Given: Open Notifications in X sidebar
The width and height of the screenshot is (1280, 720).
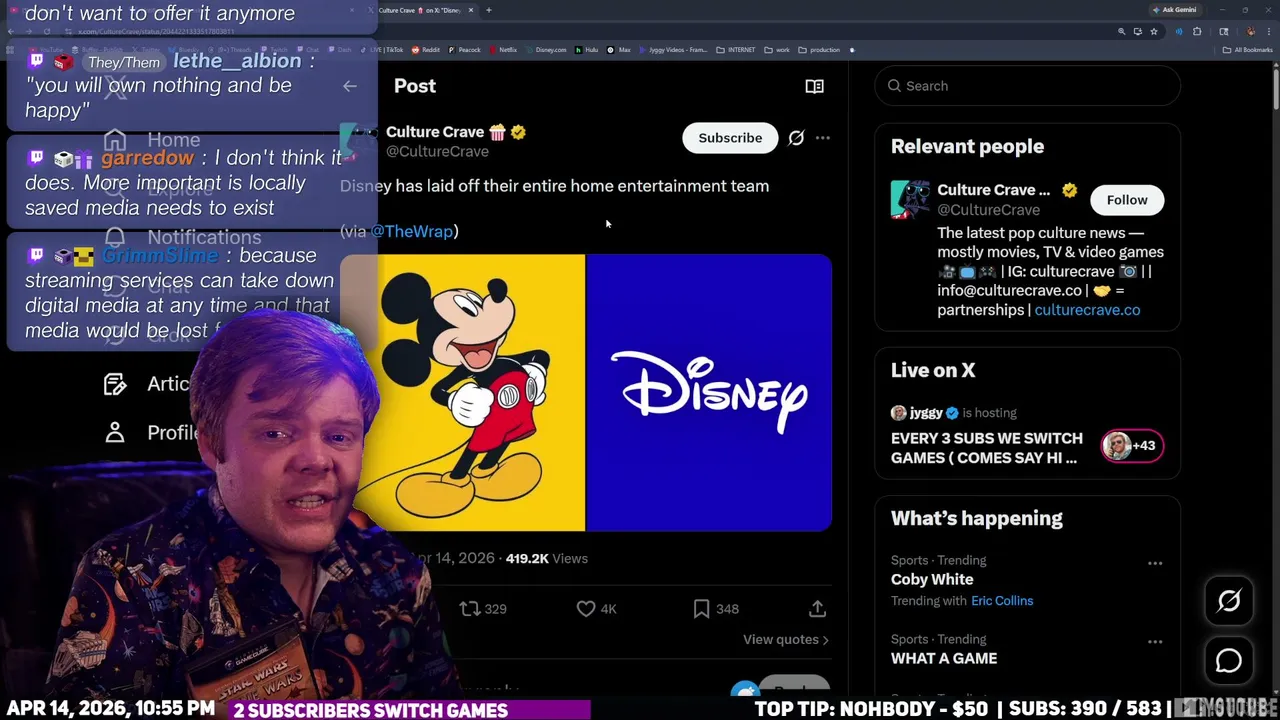Looking at the screenshot, I should pyautogui.click(x=181, y=237).
